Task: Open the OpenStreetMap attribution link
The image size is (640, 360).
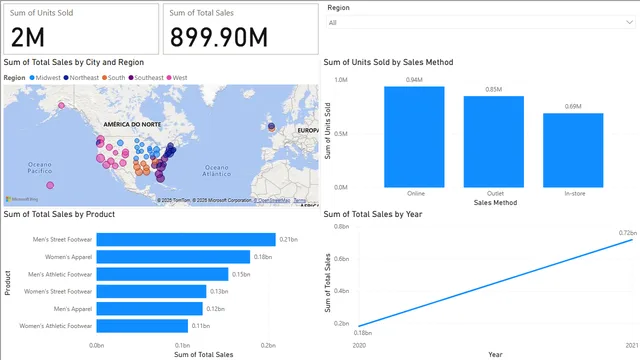Action: click(272, 200)
